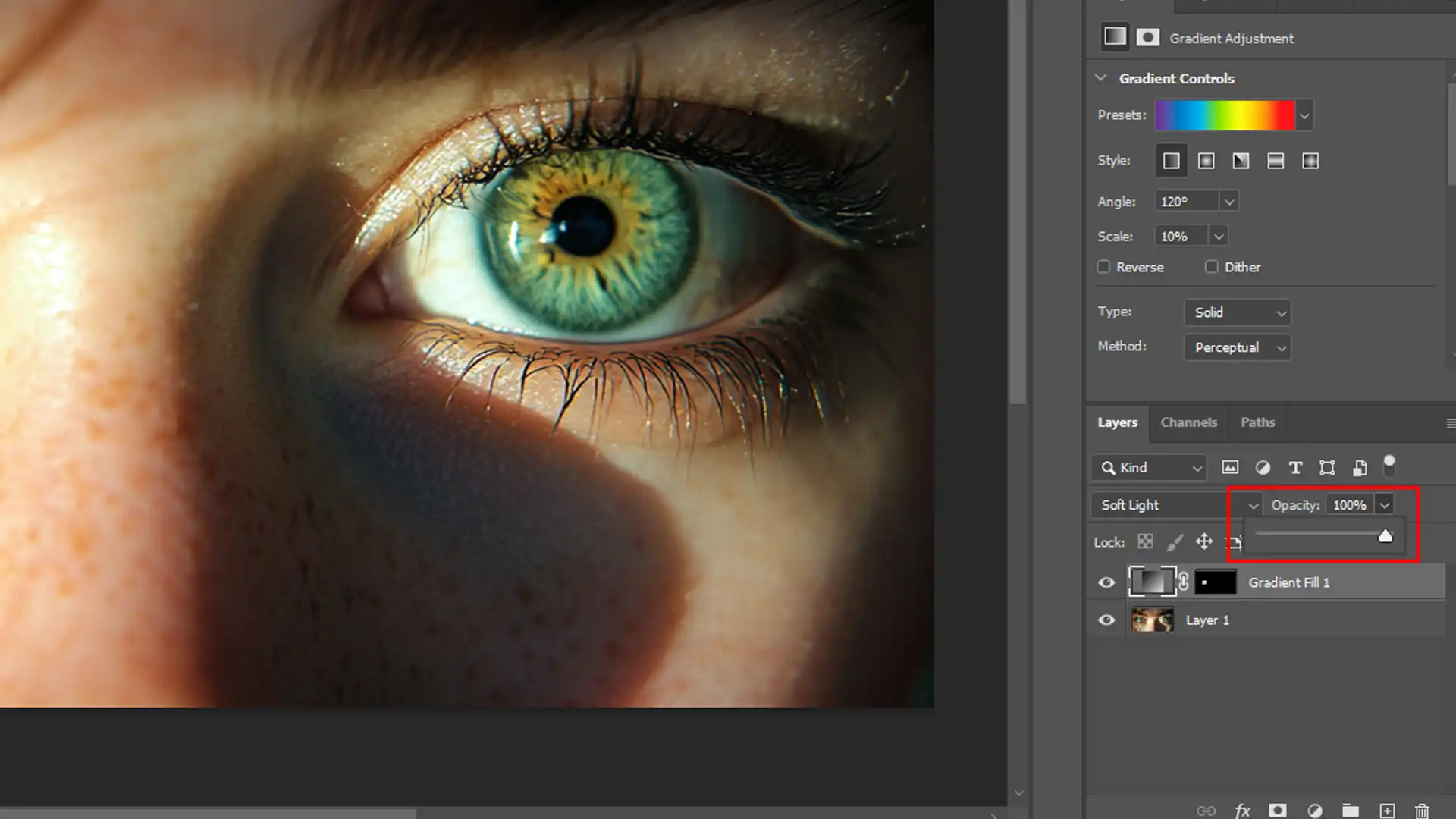Switch to the Layers tab

(x=1117, y=422)
